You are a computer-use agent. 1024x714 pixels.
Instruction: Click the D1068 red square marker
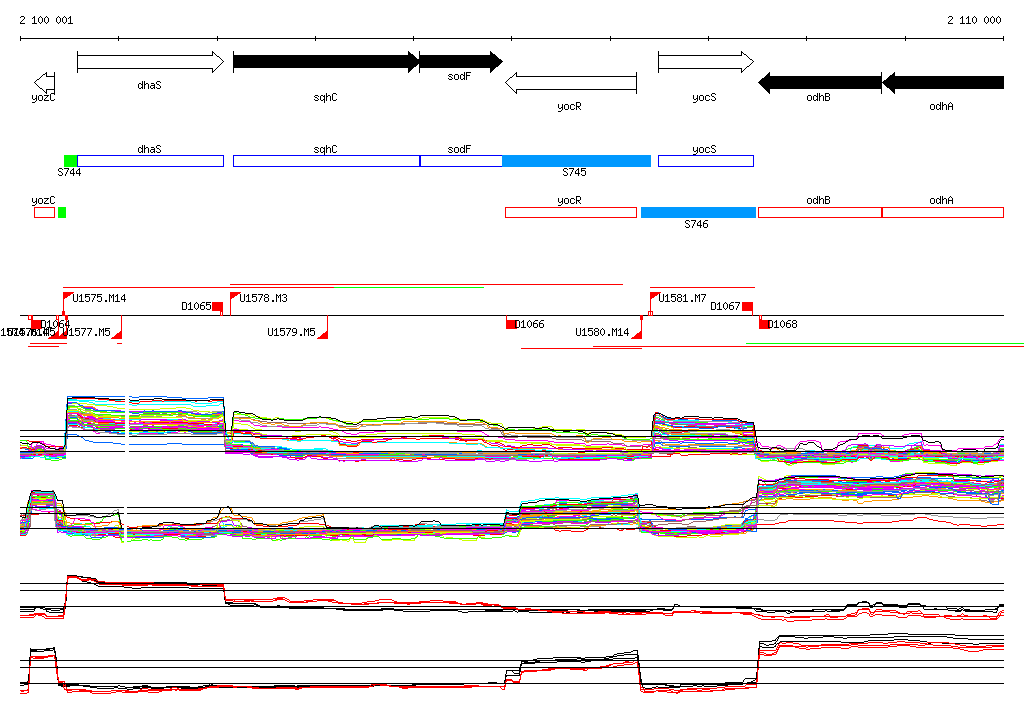[764, 324]
